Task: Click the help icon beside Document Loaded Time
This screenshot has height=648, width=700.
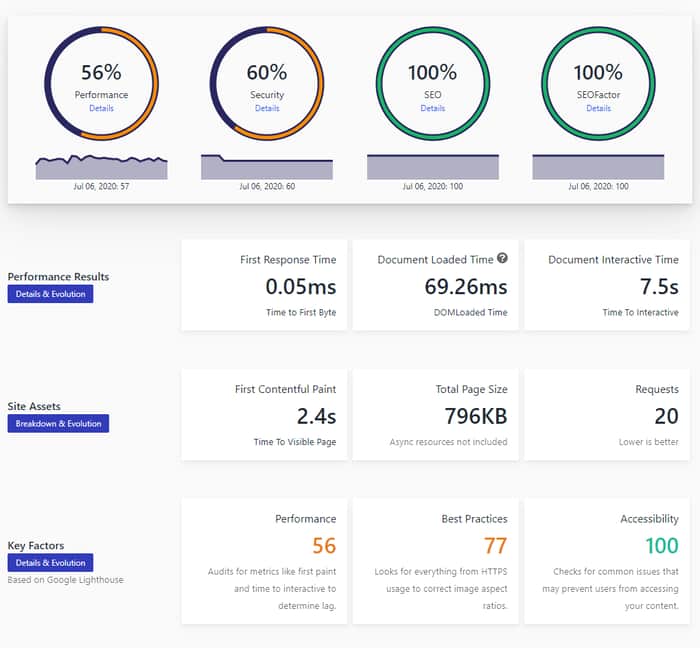Action: pos(502,258)
